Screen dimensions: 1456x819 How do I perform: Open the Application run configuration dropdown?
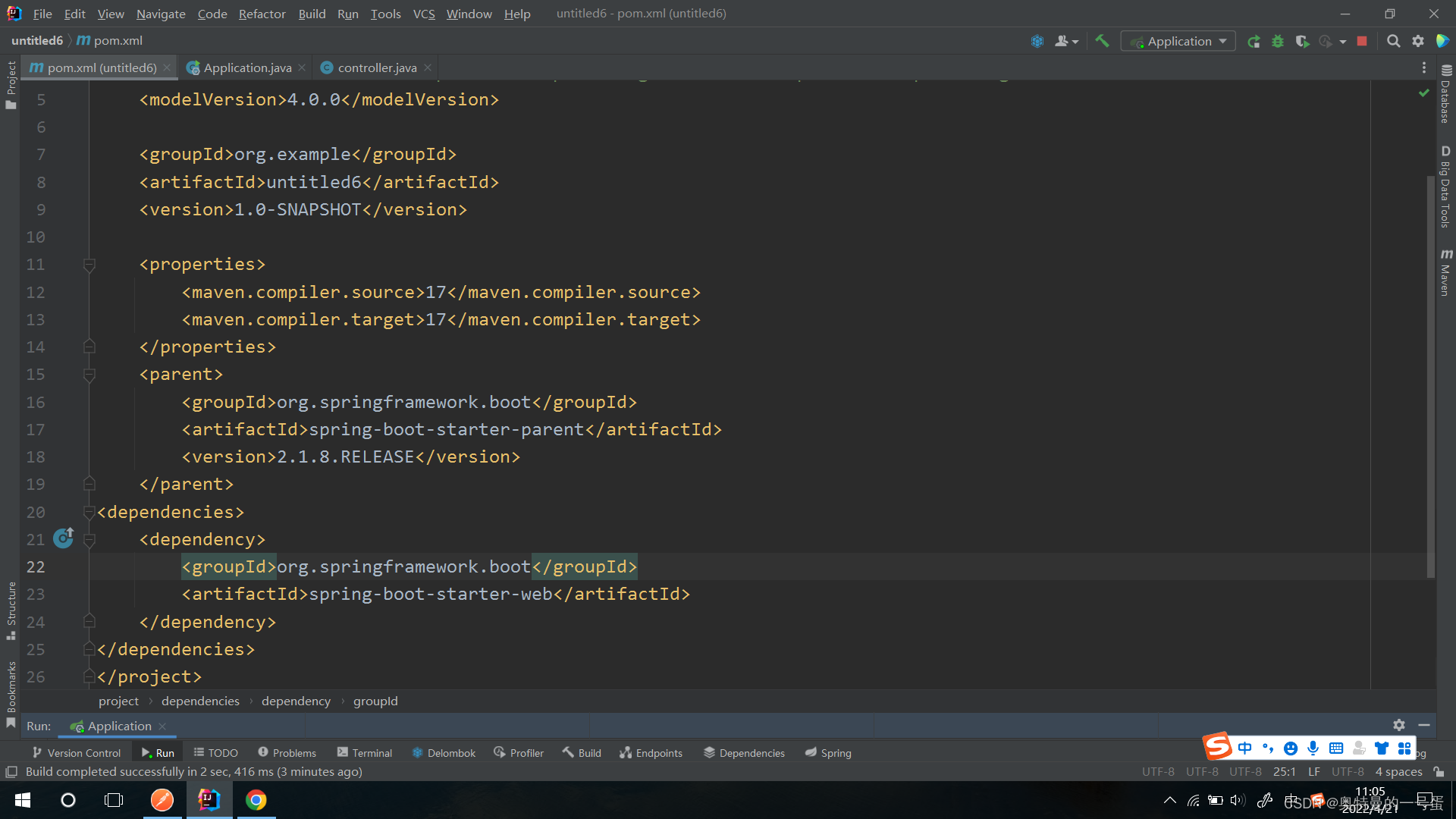coord(1178,41)
